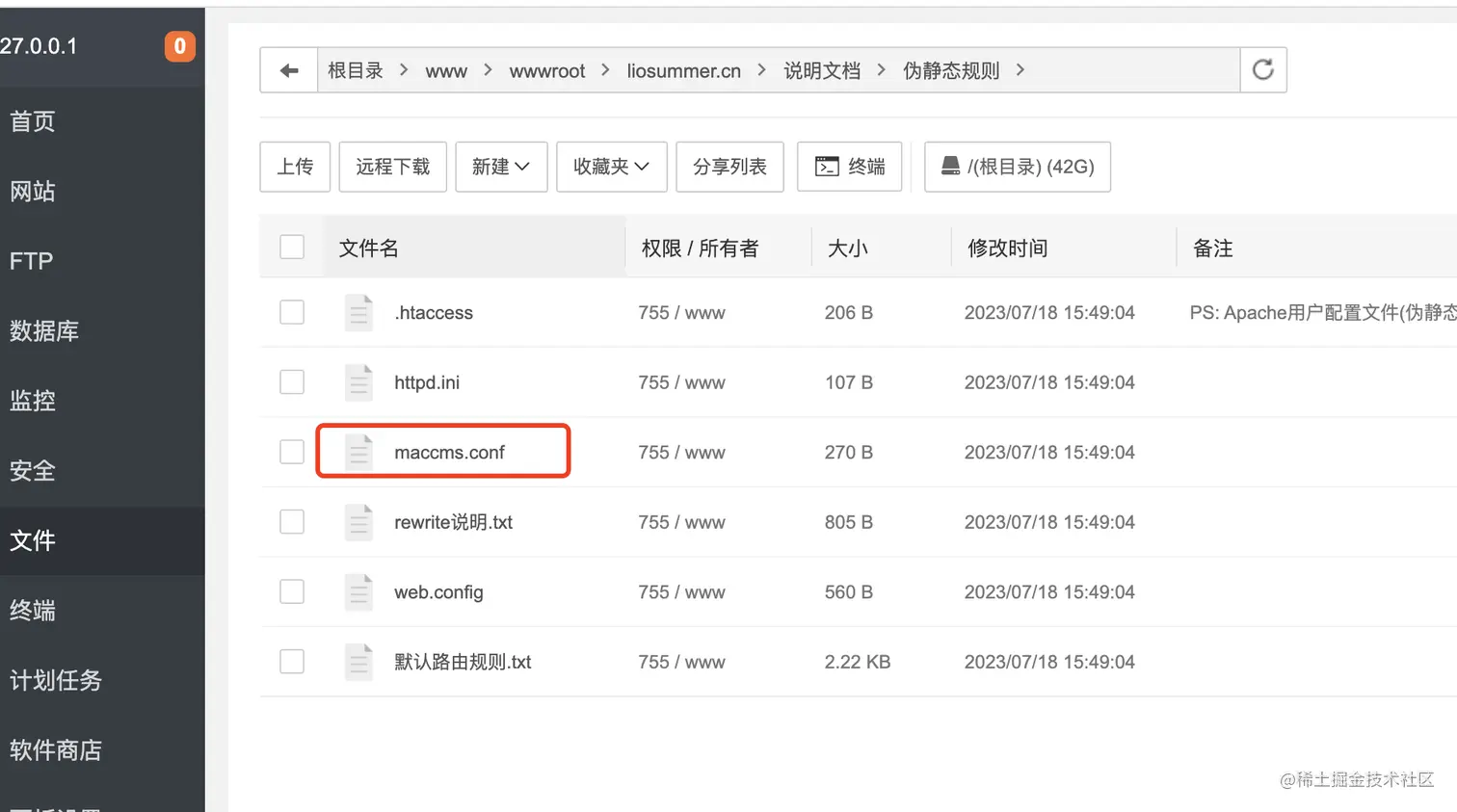Check the box for httpd.ini
Image resolution: width=1457 pixels, height=812 pixels.
pyautogui.click(x=292, y=382)
